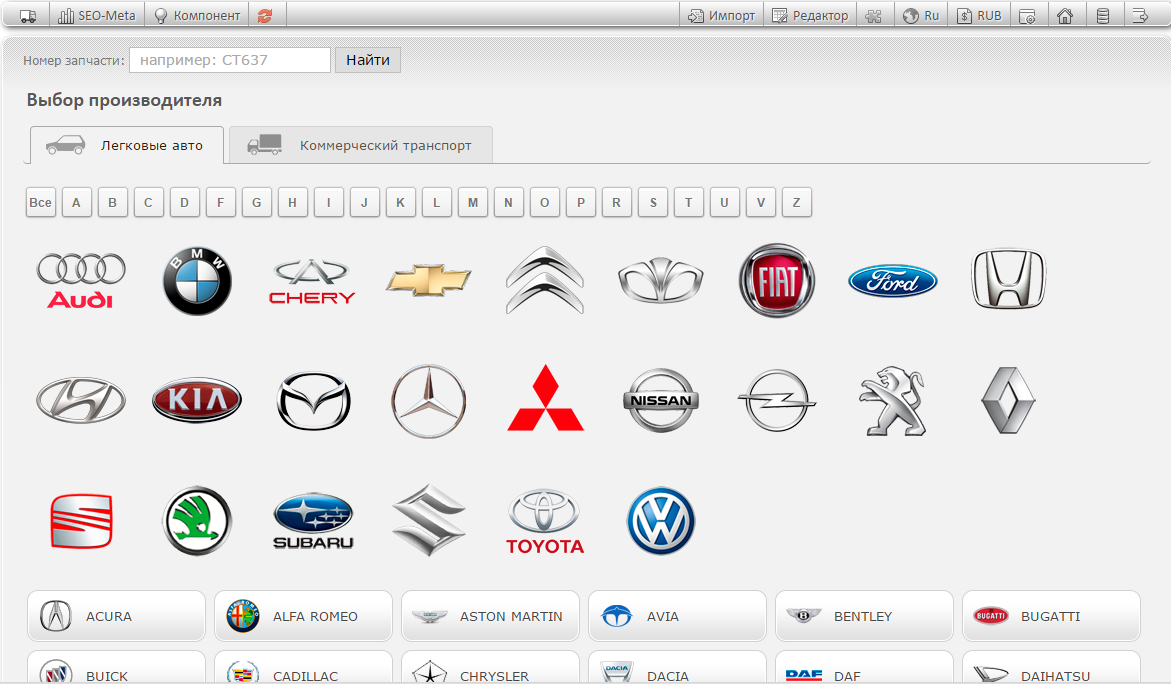1171x684 pixels.
Task: Select the Kia logo
Action: click(197, 400)
